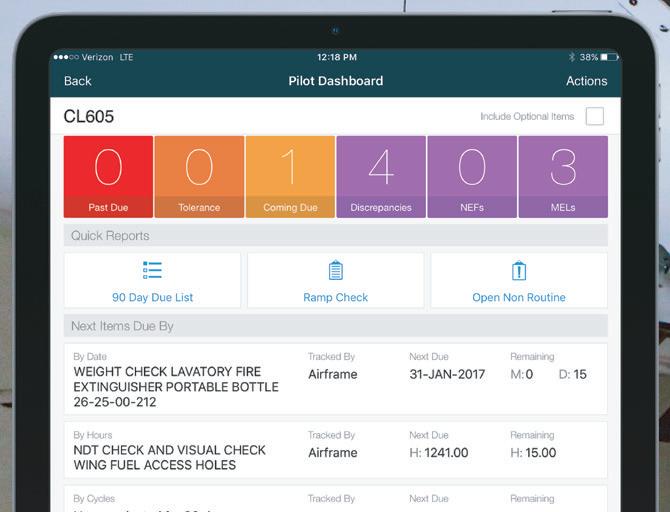Image resolution: width=670 pixels, height=512 pixels.
Task: Tap the Back button in header
Action: pyautogui.click(x=77, y=81)
